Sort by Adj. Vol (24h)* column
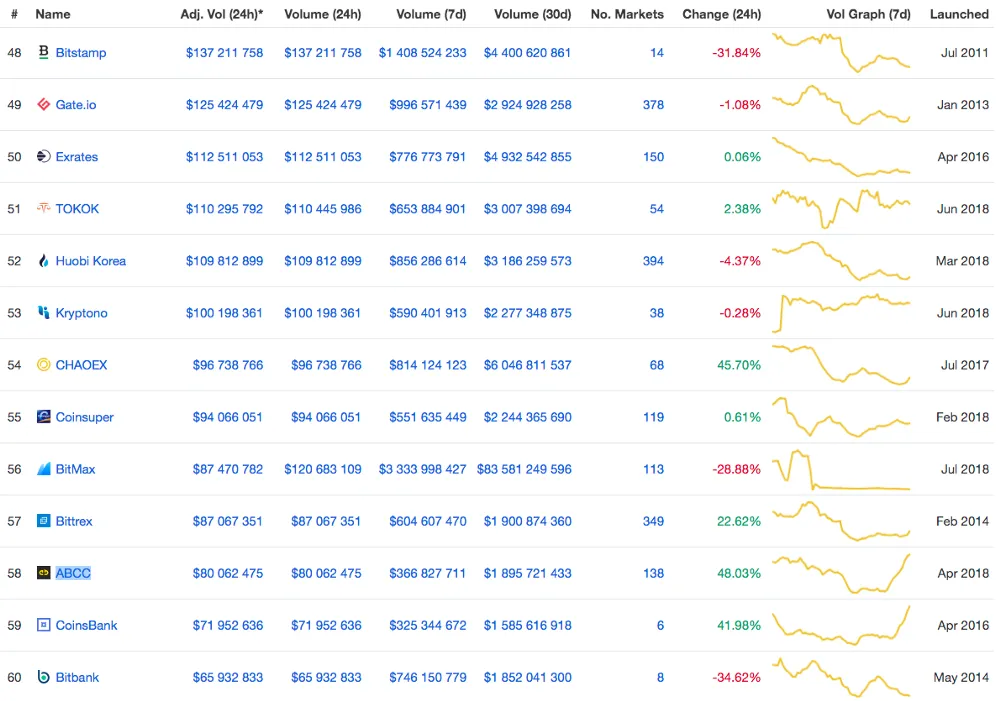Viewport: 1000px width, 701px height. click(x=222, y=14)
